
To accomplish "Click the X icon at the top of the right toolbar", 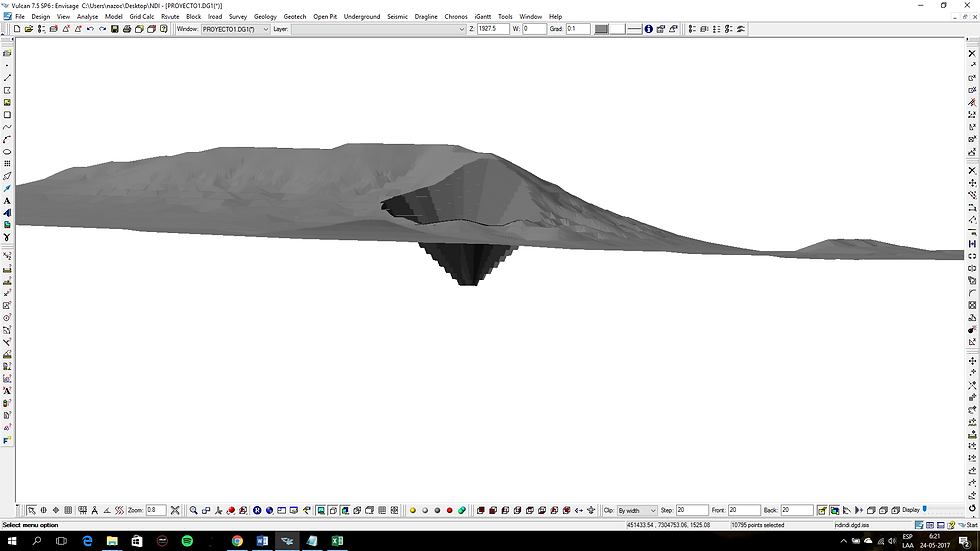I will click(x=972, y=54).
